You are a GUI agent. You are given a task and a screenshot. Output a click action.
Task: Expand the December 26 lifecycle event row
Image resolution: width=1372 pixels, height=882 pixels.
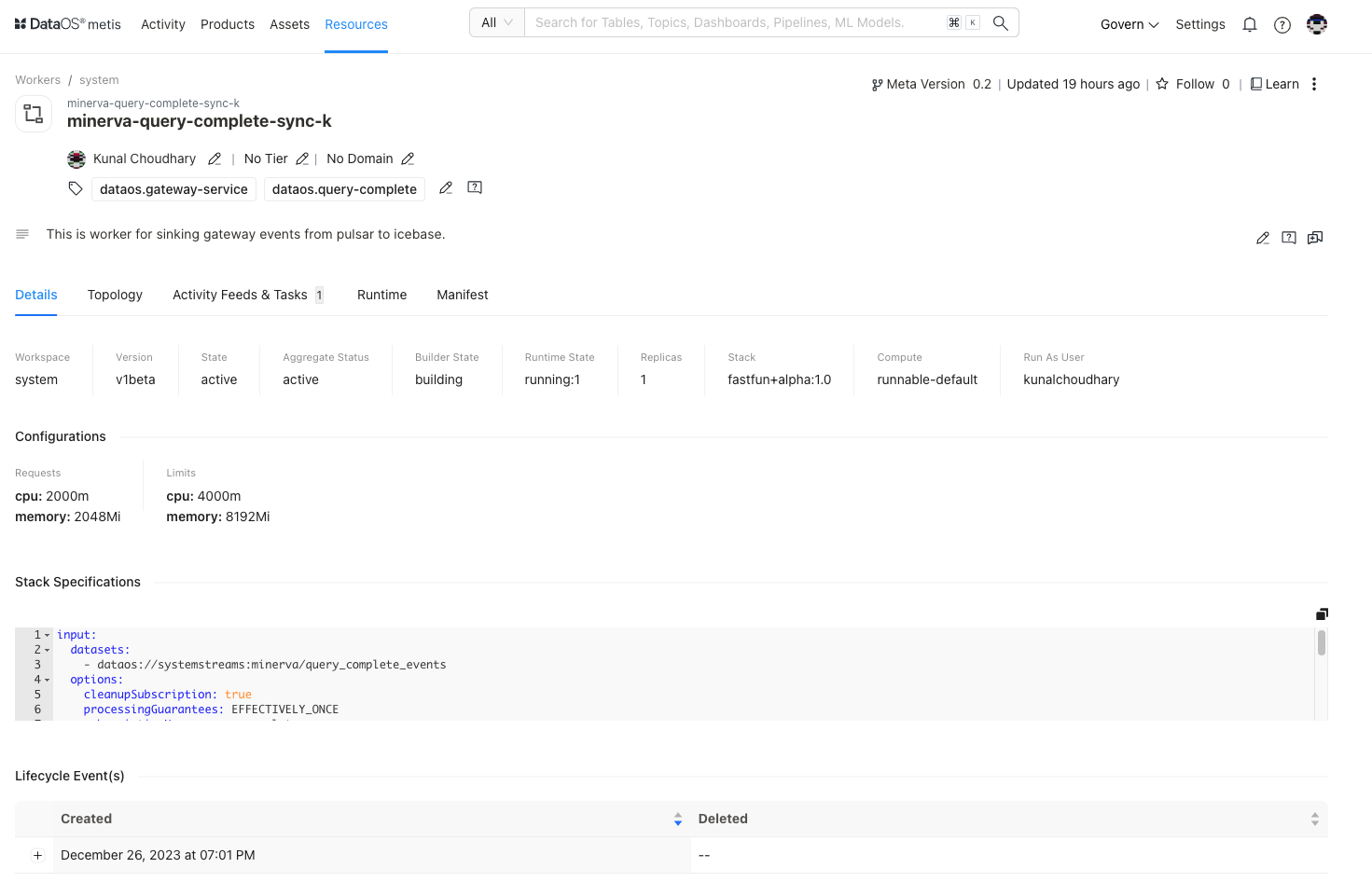[37, 855]
